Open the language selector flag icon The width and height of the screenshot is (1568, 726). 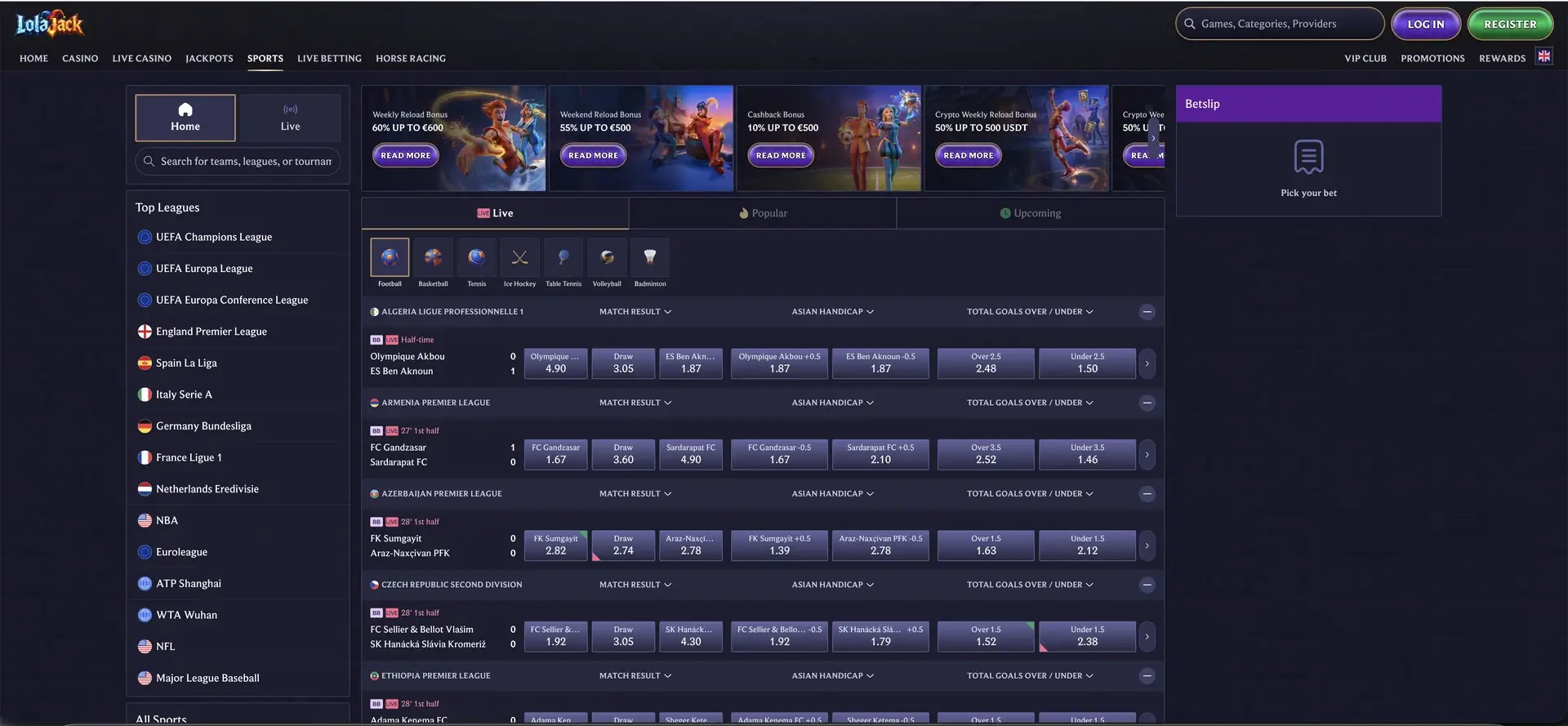tap(1543, 56)
